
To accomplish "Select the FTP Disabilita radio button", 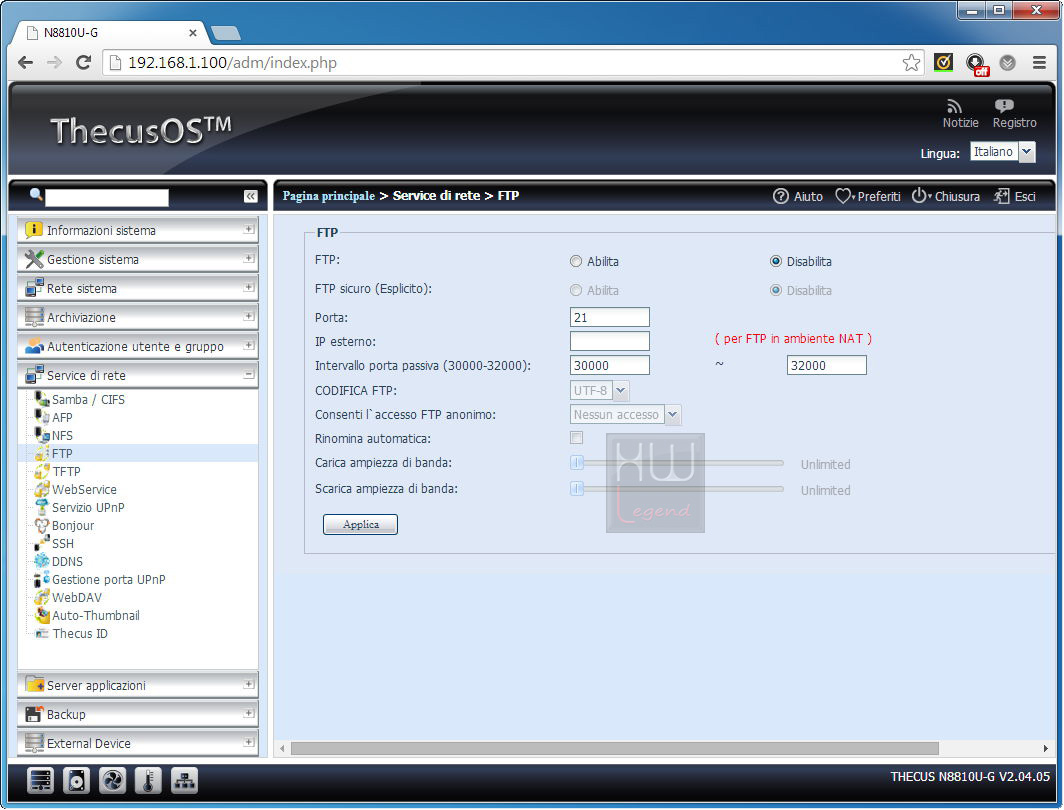I will [776, 261].
